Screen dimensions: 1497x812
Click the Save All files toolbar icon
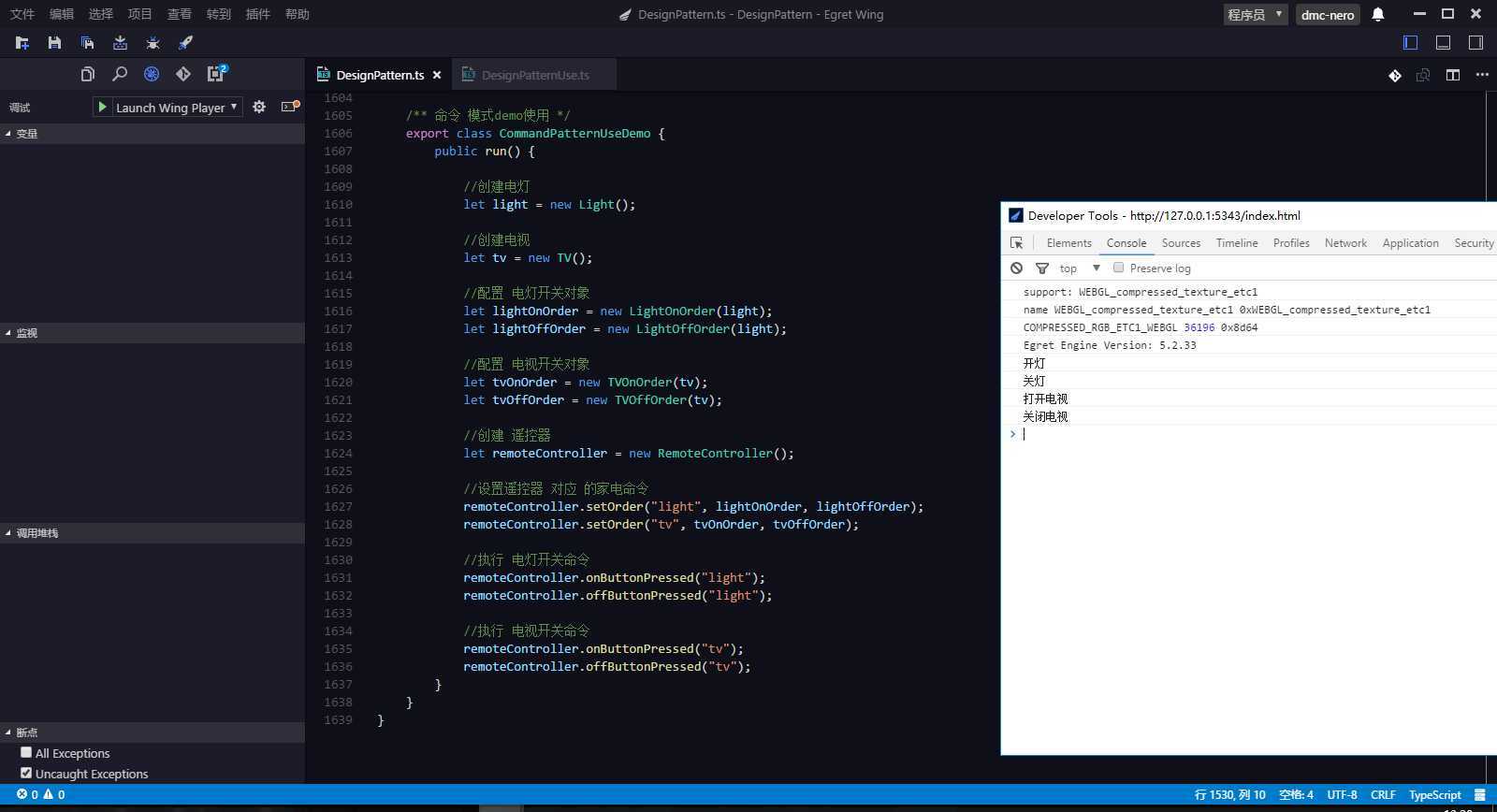click(x=87, y=43)
